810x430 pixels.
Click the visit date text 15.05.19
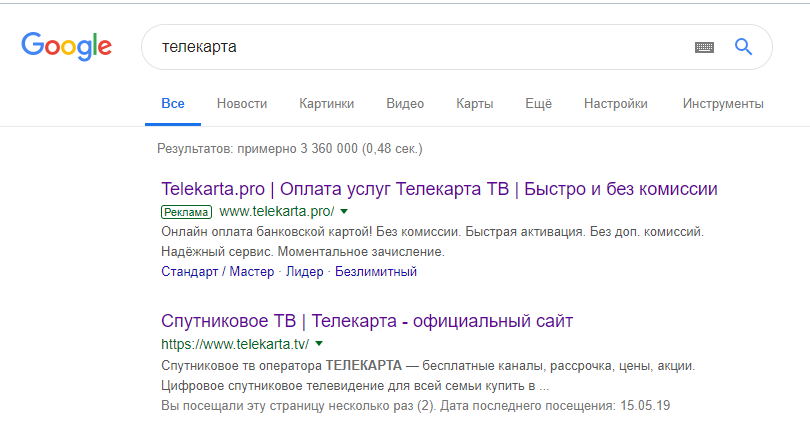[645, 405]
